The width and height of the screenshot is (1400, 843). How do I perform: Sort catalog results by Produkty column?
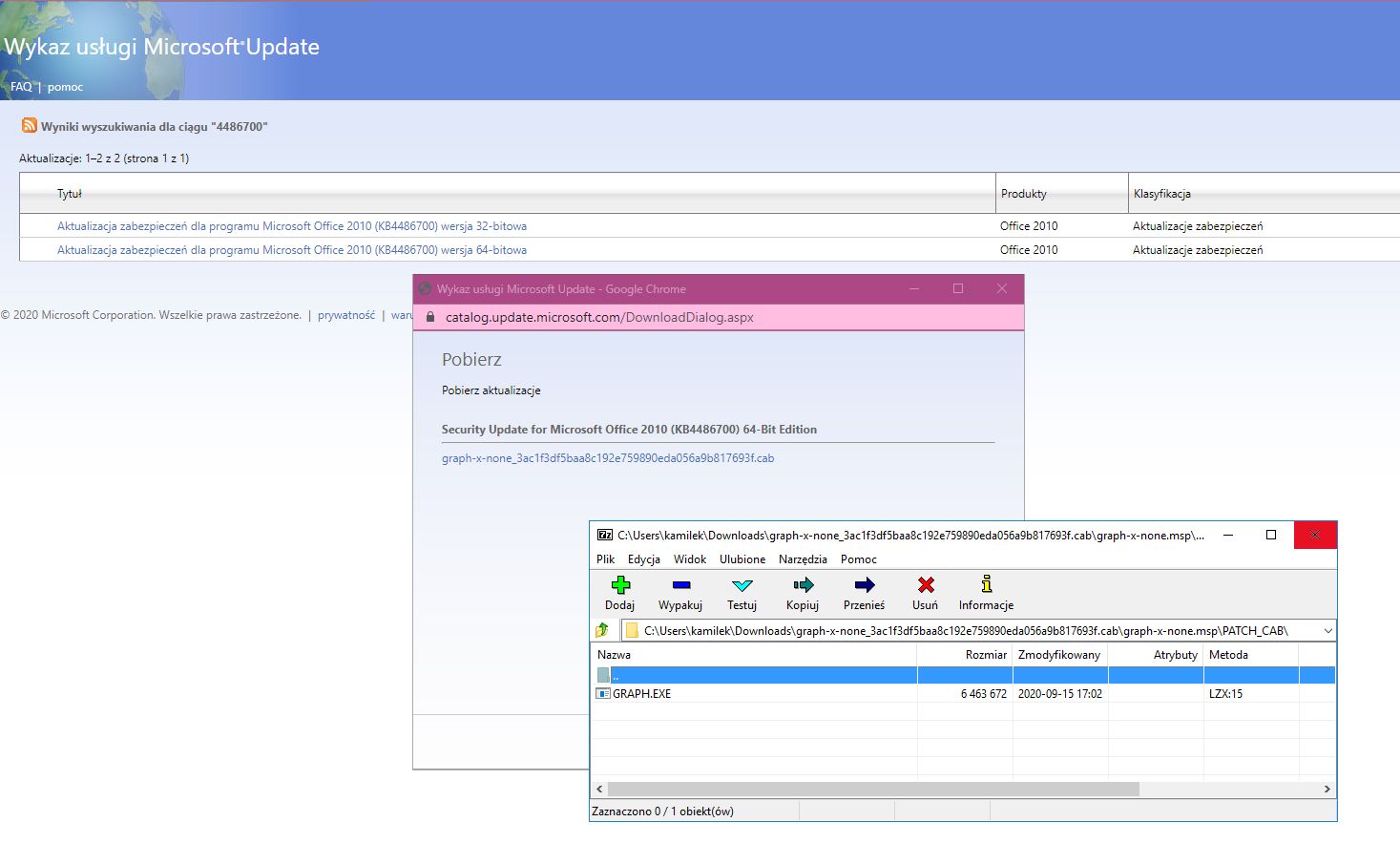tap(1024, 194)
